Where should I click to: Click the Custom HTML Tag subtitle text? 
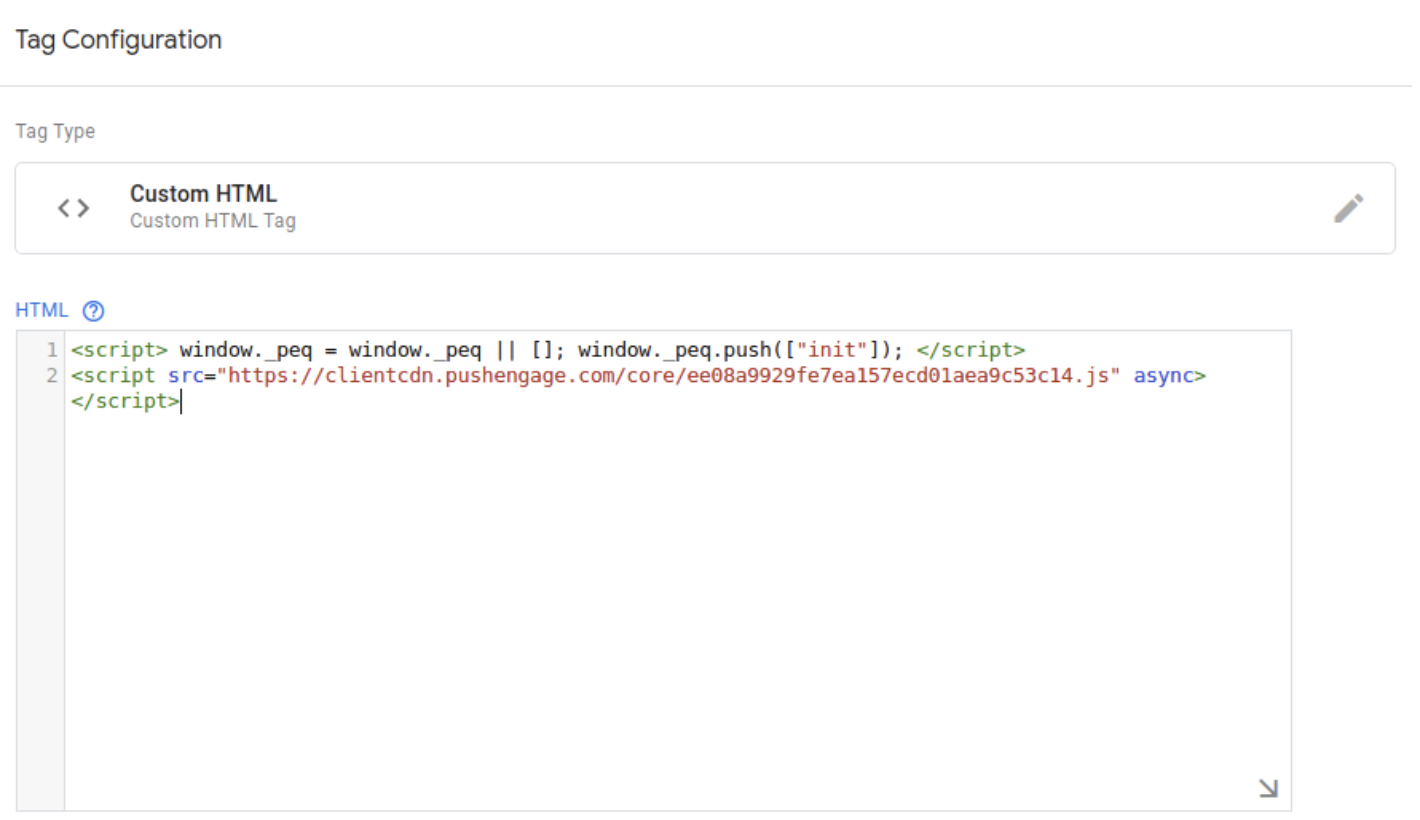(x=213, y=221)
